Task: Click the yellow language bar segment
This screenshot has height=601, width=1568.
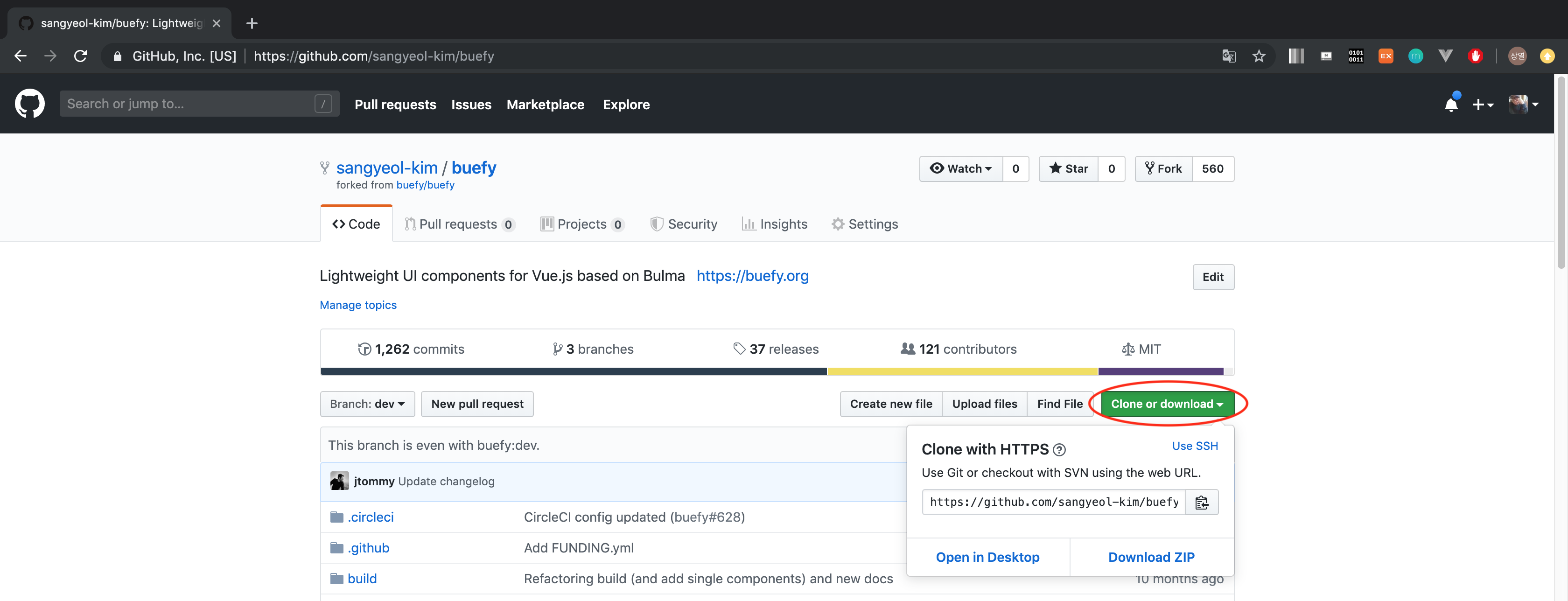Action: click(x=962, y=371)
